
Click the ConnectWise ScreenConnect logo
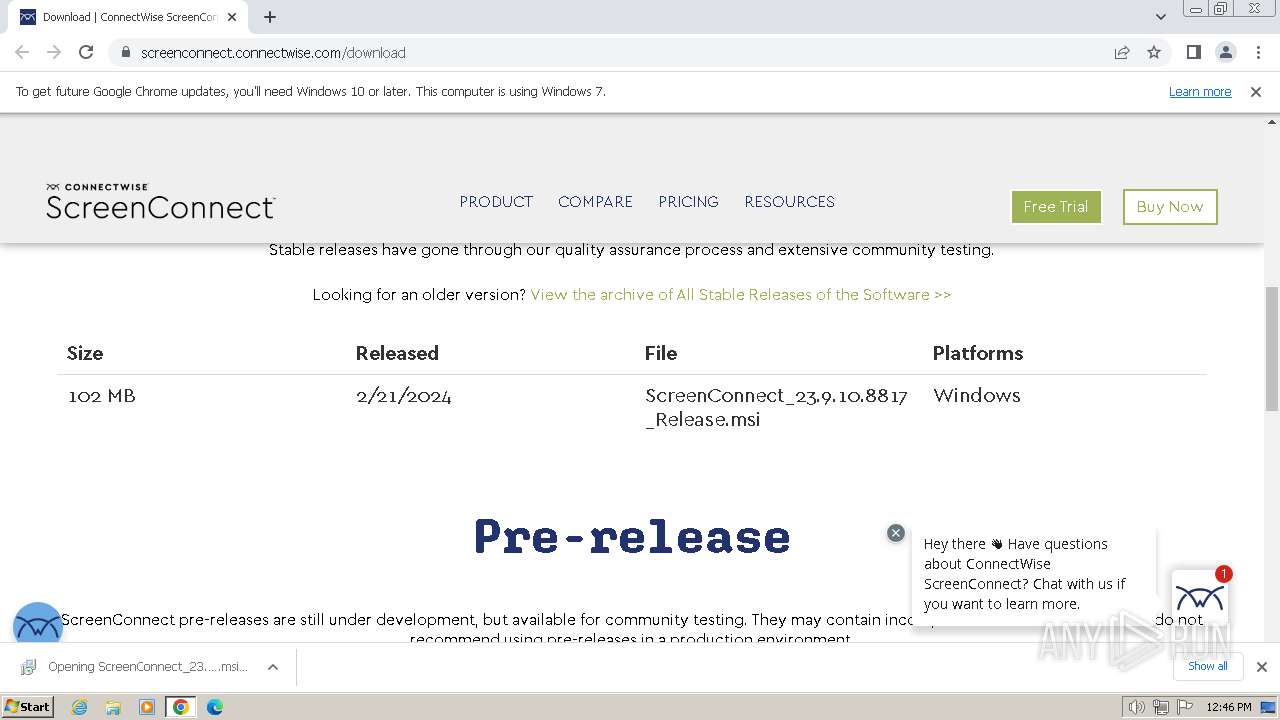[x=160, y=201]
